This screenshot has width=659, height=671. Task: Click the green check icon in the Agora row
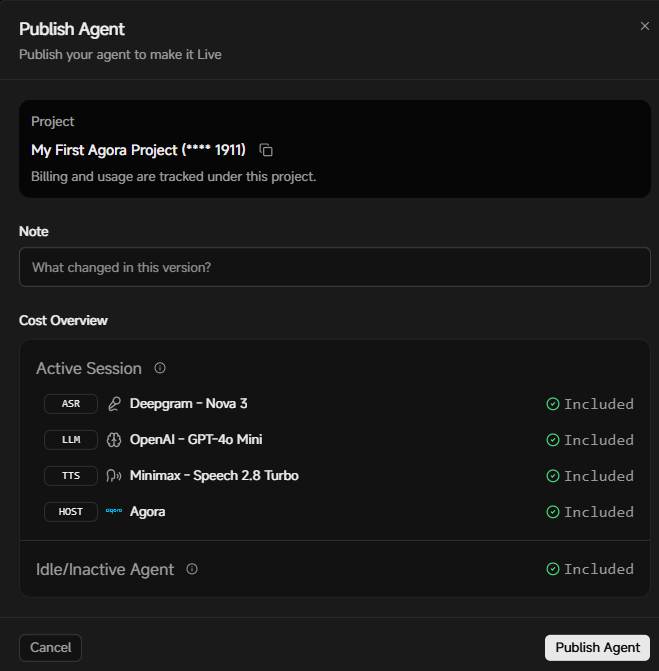[x=553, y=511]
